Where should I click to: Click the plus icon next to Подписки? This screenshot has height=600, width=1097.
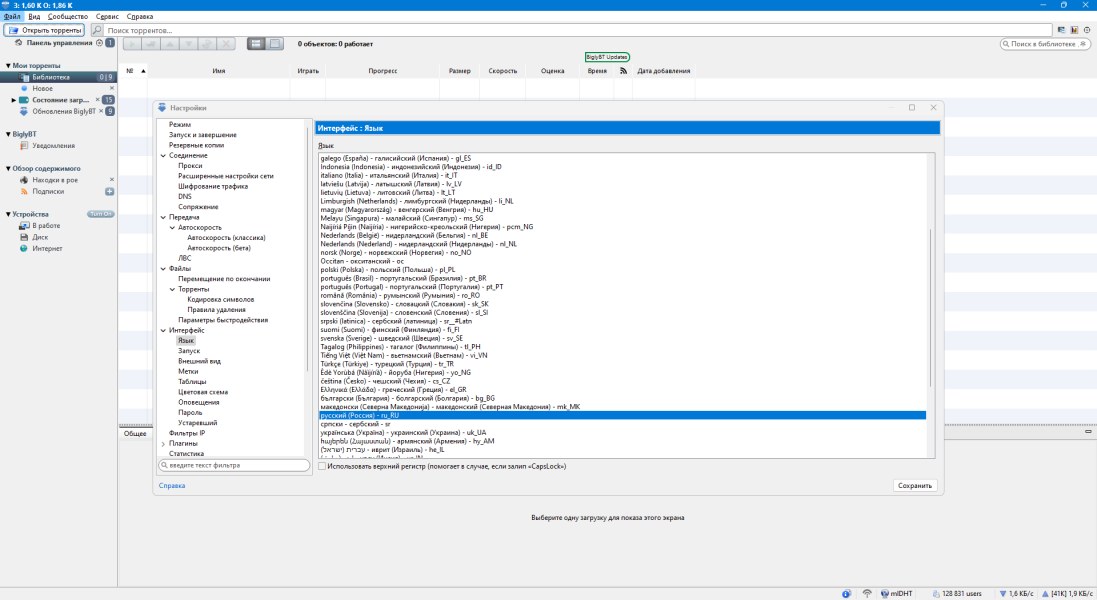point(110,191)
